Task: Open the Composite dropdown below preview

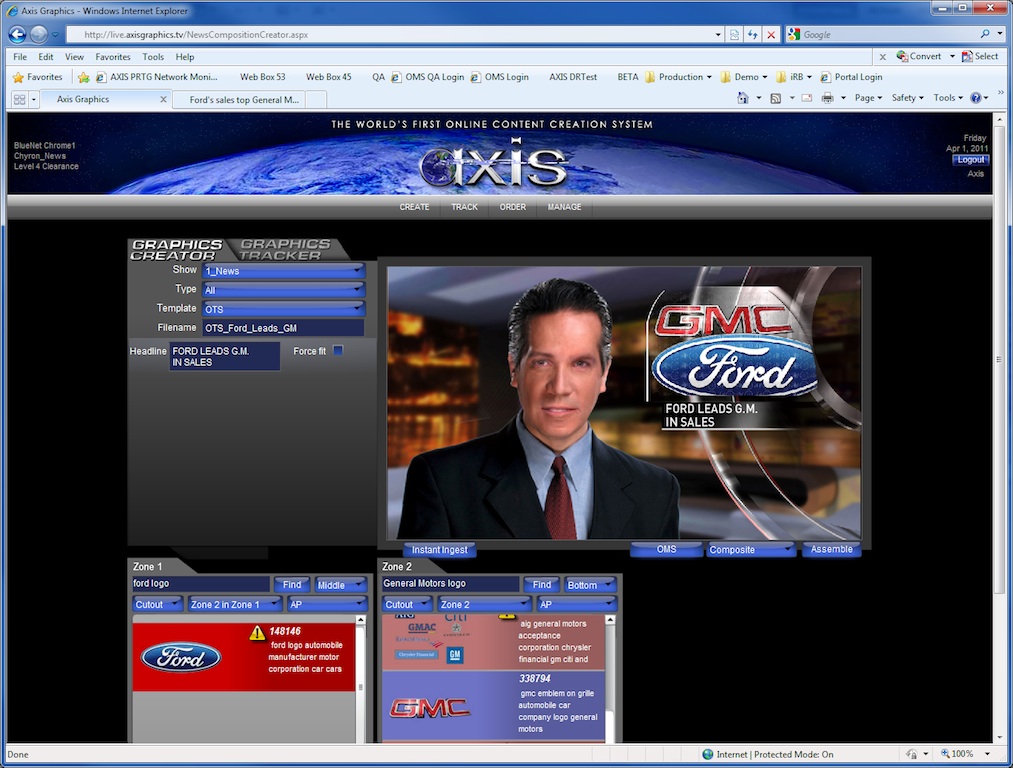Action: click(x=751, y=550)
